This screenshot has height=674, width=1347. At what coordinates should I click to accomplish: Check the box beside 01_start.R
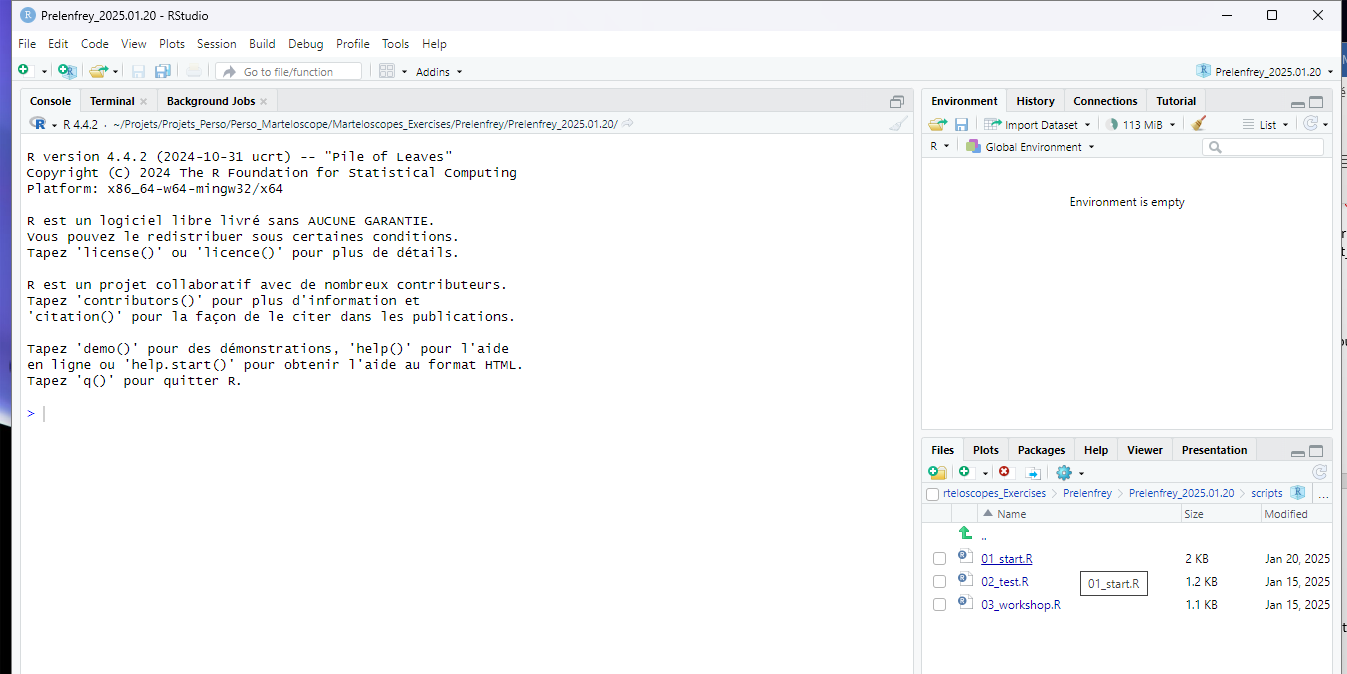point(939,559)
